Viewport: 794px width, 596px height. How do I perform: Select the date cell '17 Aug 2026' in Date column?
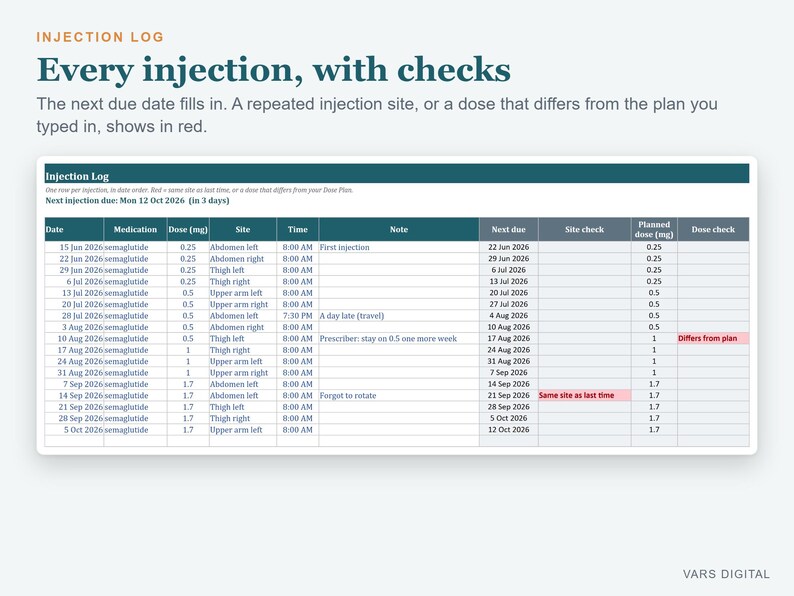coord(74,349)
